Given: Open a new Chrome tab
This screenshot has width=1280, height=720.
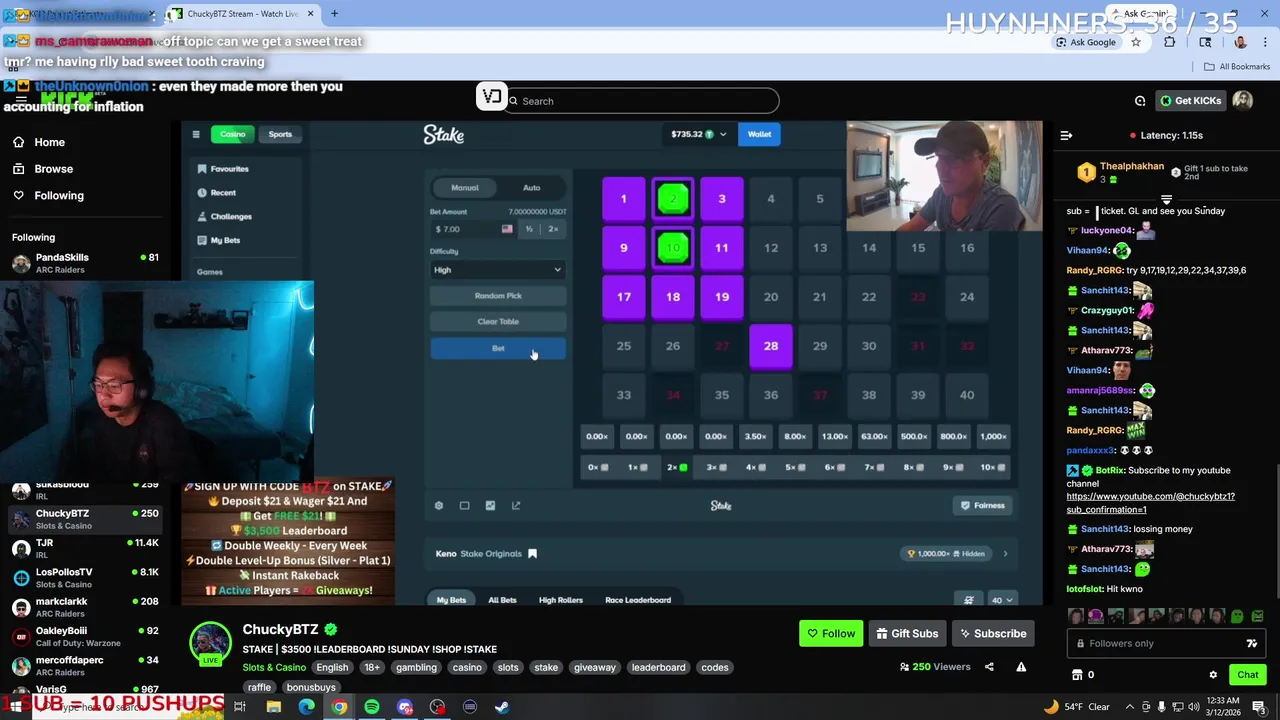Looking at the screenshot, I should [x=334, y=14].
